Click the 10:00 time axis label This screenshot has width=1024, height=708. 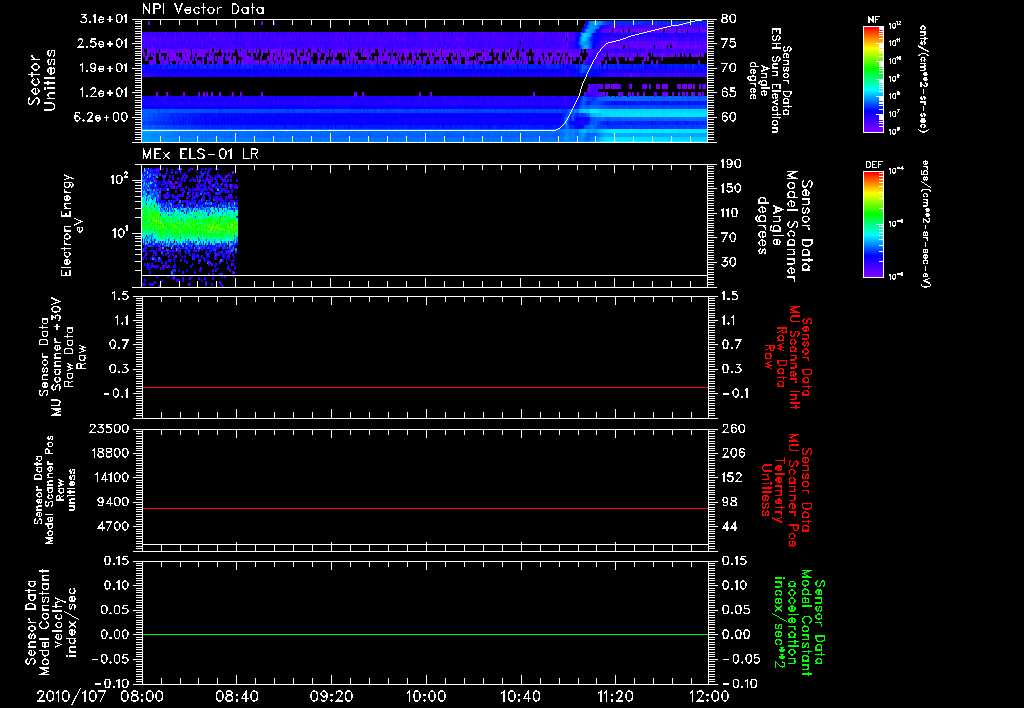tap(425, 696)
